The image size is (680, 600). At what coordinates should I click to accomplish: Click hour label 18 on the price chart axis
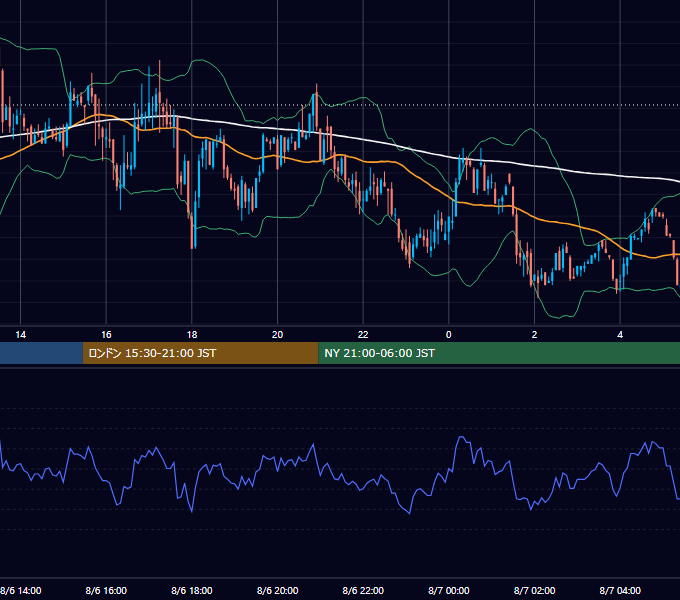[192, 334]
